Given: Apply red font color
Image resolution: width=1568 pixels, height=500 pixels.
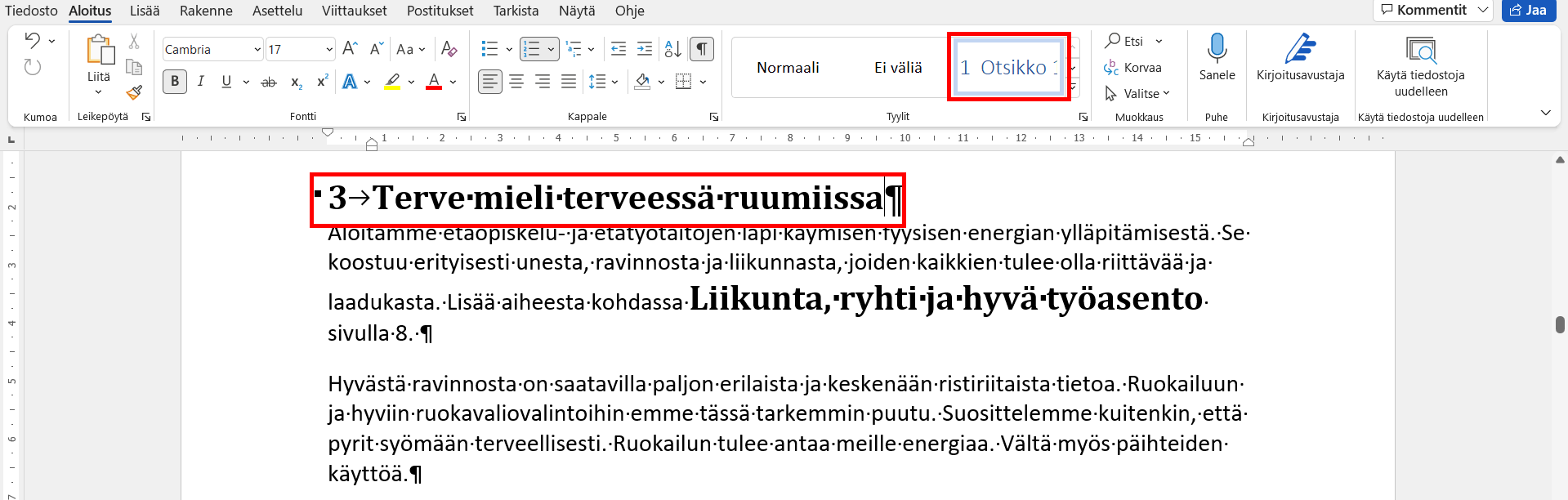Looking at the screenshot, I should pos(434,82).
